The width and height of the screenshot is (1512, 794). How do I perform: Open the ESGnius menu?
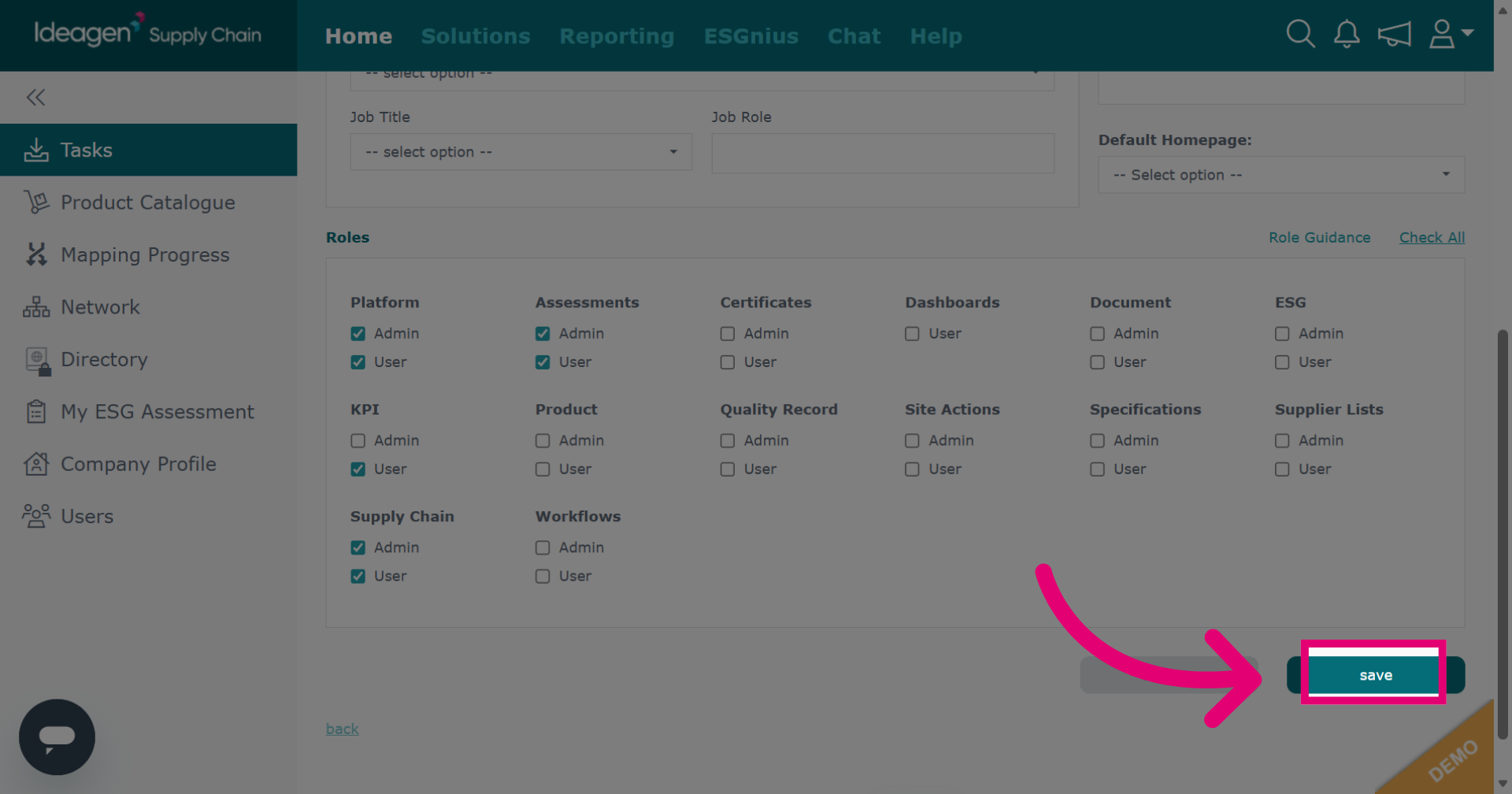751,36
